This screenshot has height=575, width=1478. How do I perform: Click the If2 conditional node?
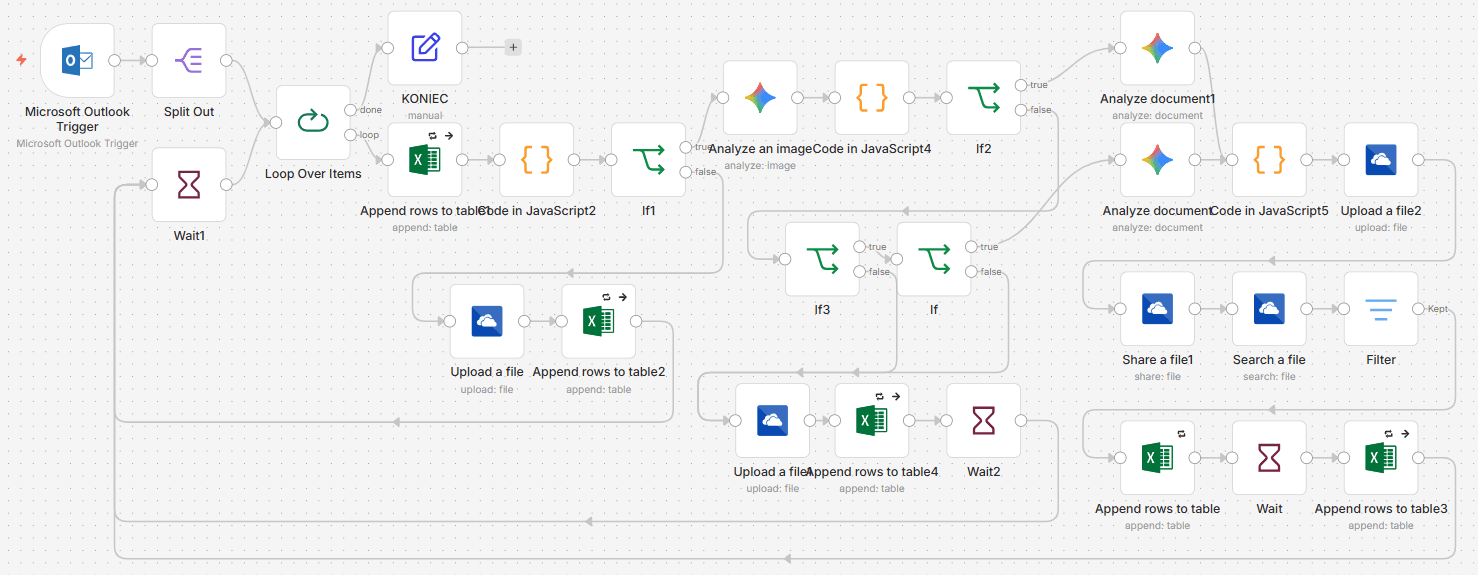pyautogui.click(x=984, y=98)
